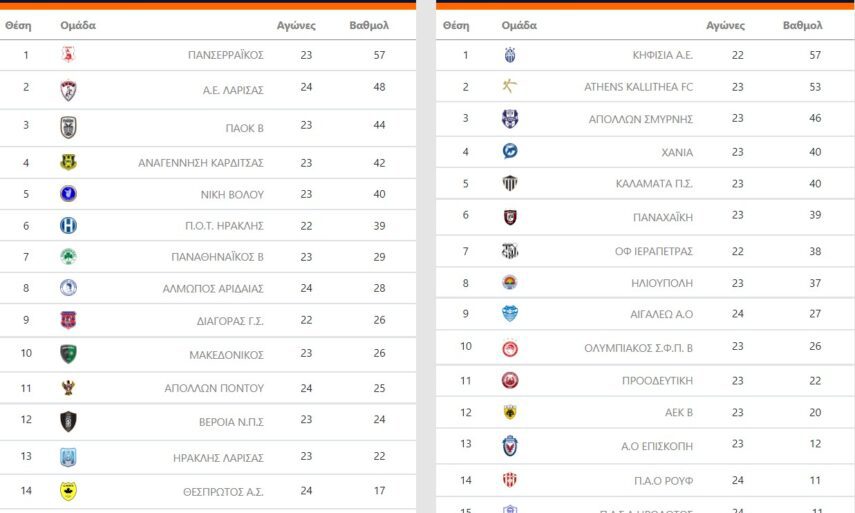Click the Ομάδα header in left table
855x513 pixels.
pos(78,25)
